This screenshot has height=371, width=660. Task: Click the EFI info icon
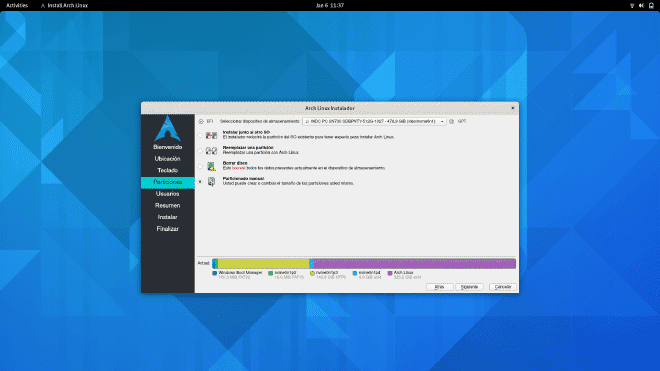point(201,121)
